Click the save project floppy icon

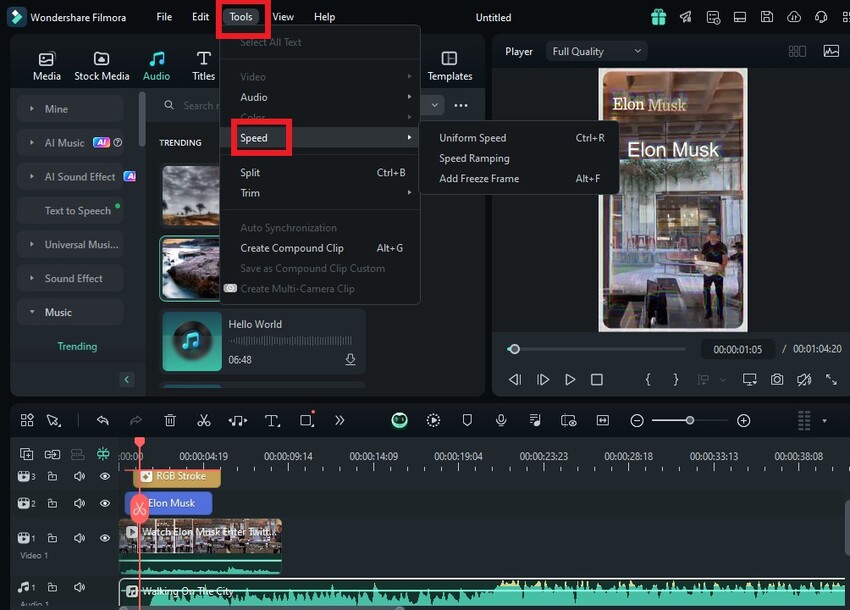tap(767, 17)
